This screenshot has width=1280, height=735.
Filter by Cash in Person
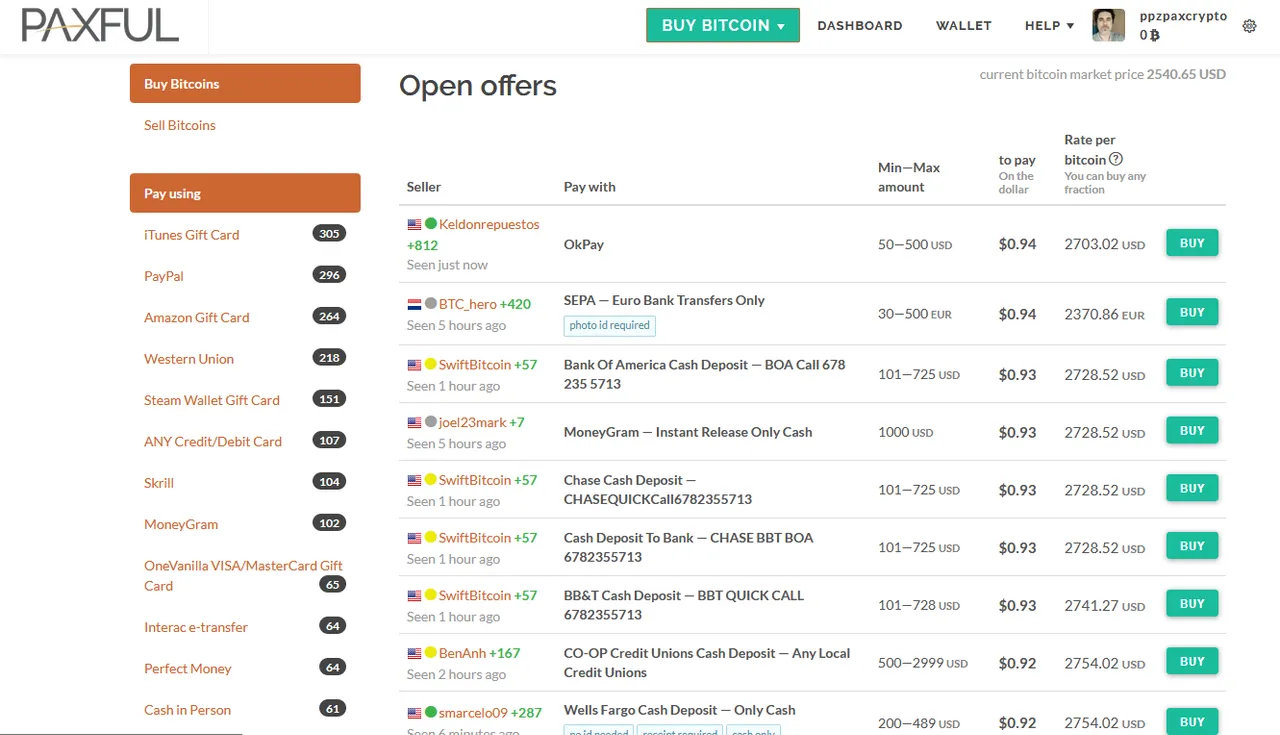pos(187,710)
